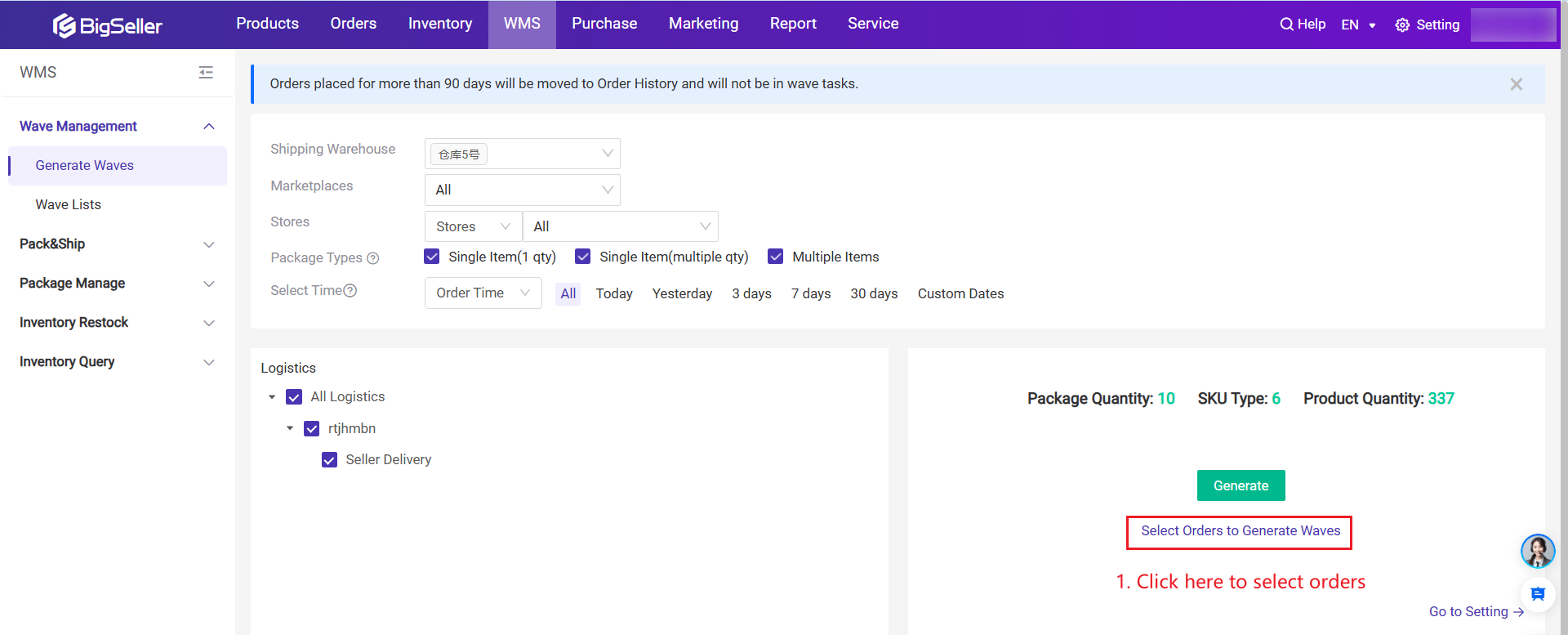Open the Marketing menu
The width and height of the screenshot is (1568, 635).
tap(704, 24)
